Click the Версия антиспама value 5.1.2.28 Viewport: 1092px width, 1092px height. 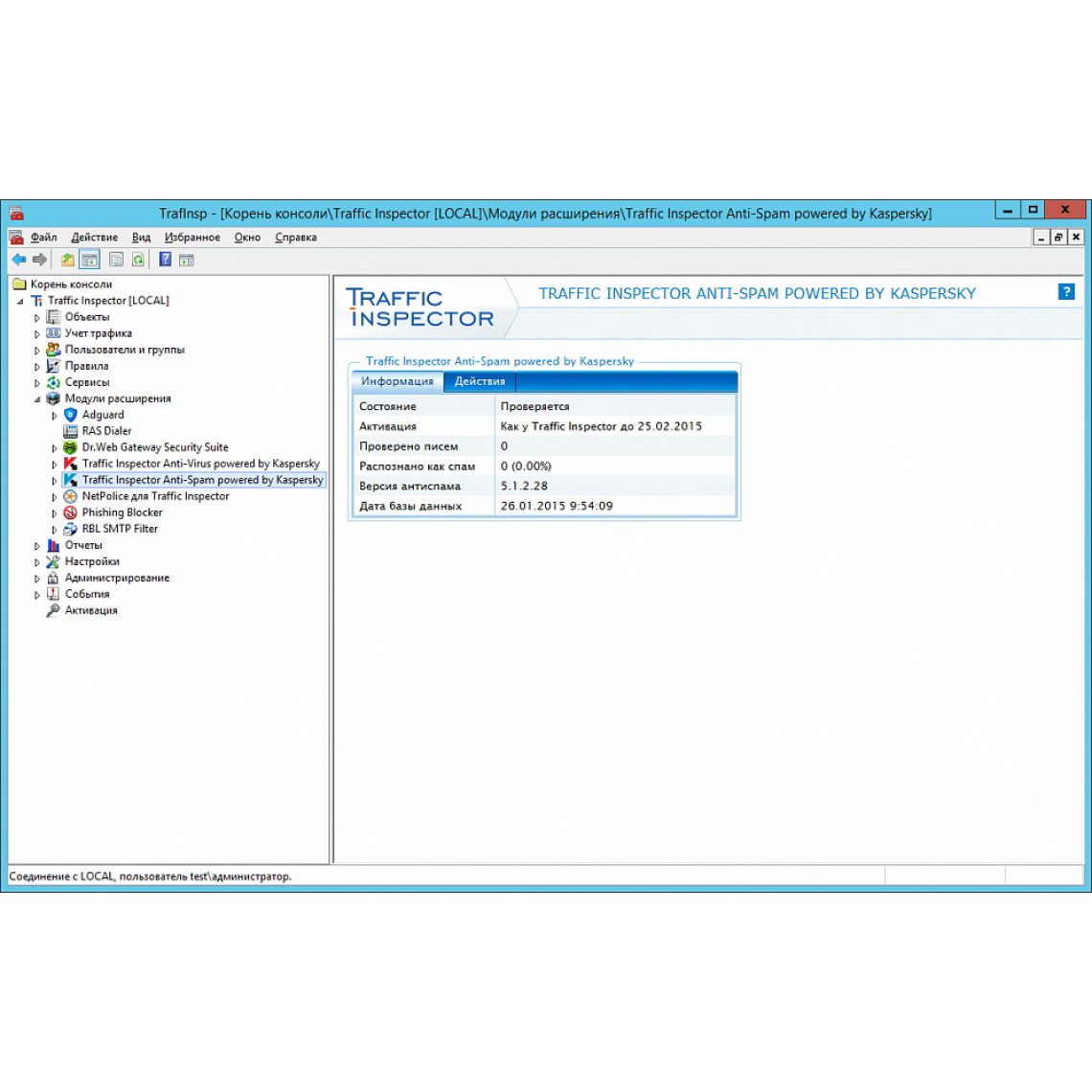click(x=524, y=486)
